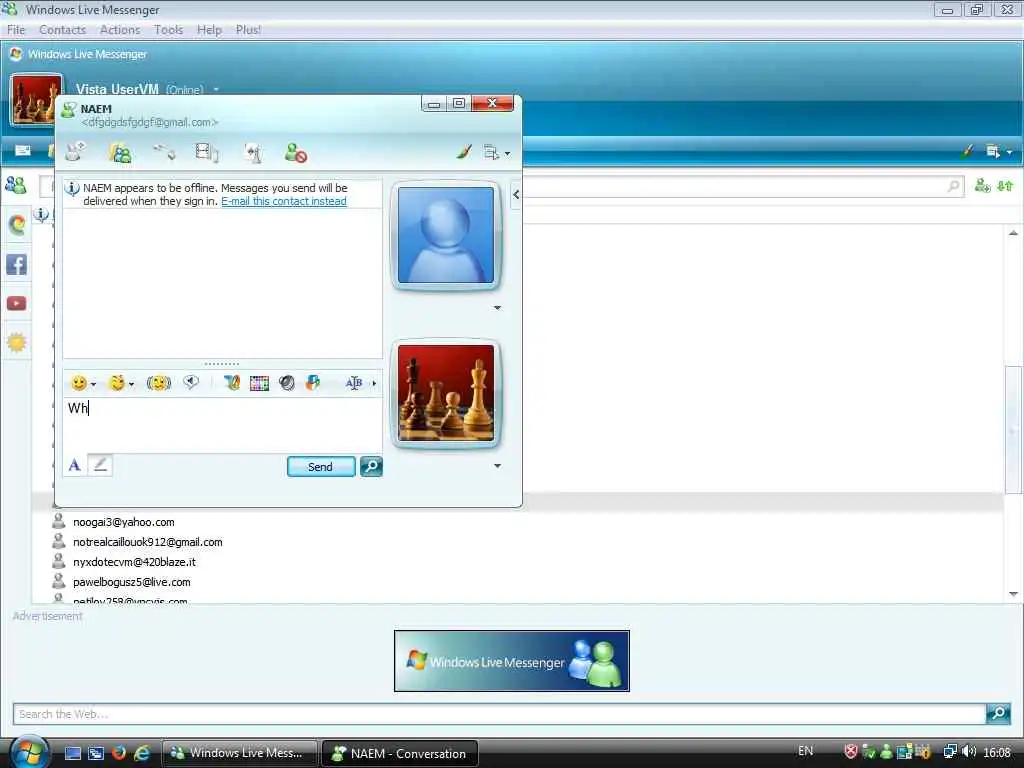The image size is (1024, 768).
Task: Send a nudge with the shaking smiley
Action: [159, 383]
